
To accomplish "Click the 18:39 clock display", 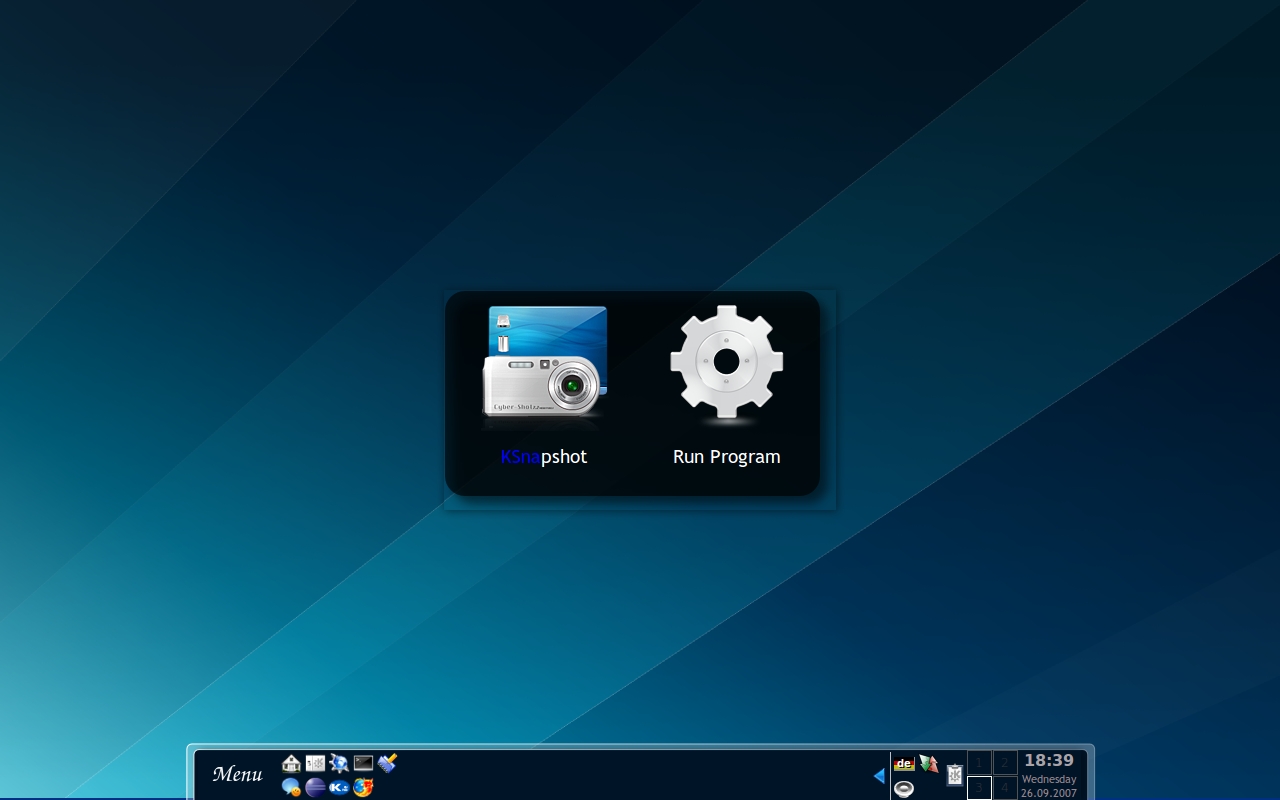I will pos(1049,761).
